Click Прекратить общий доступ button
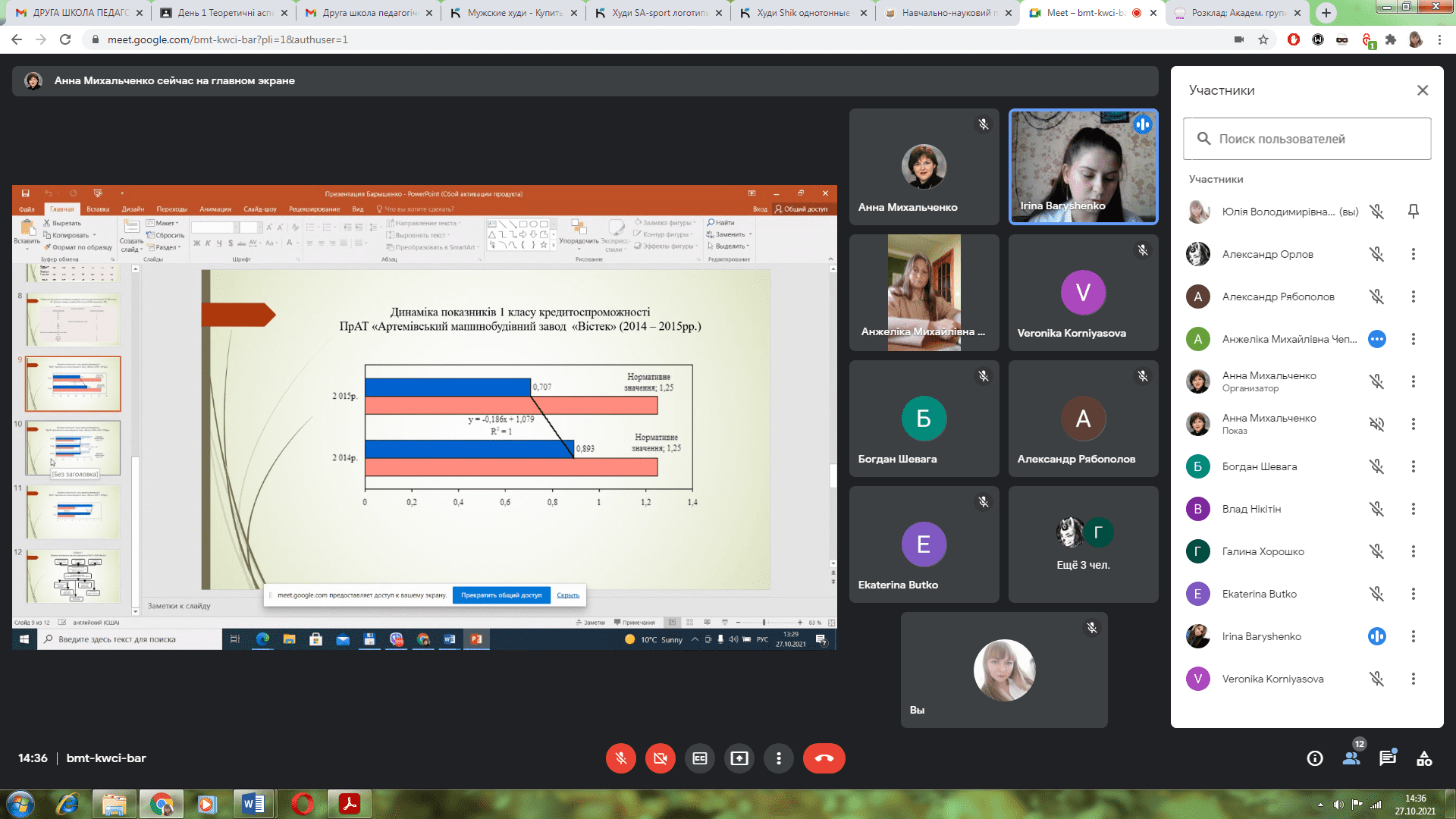 (501, 595)
